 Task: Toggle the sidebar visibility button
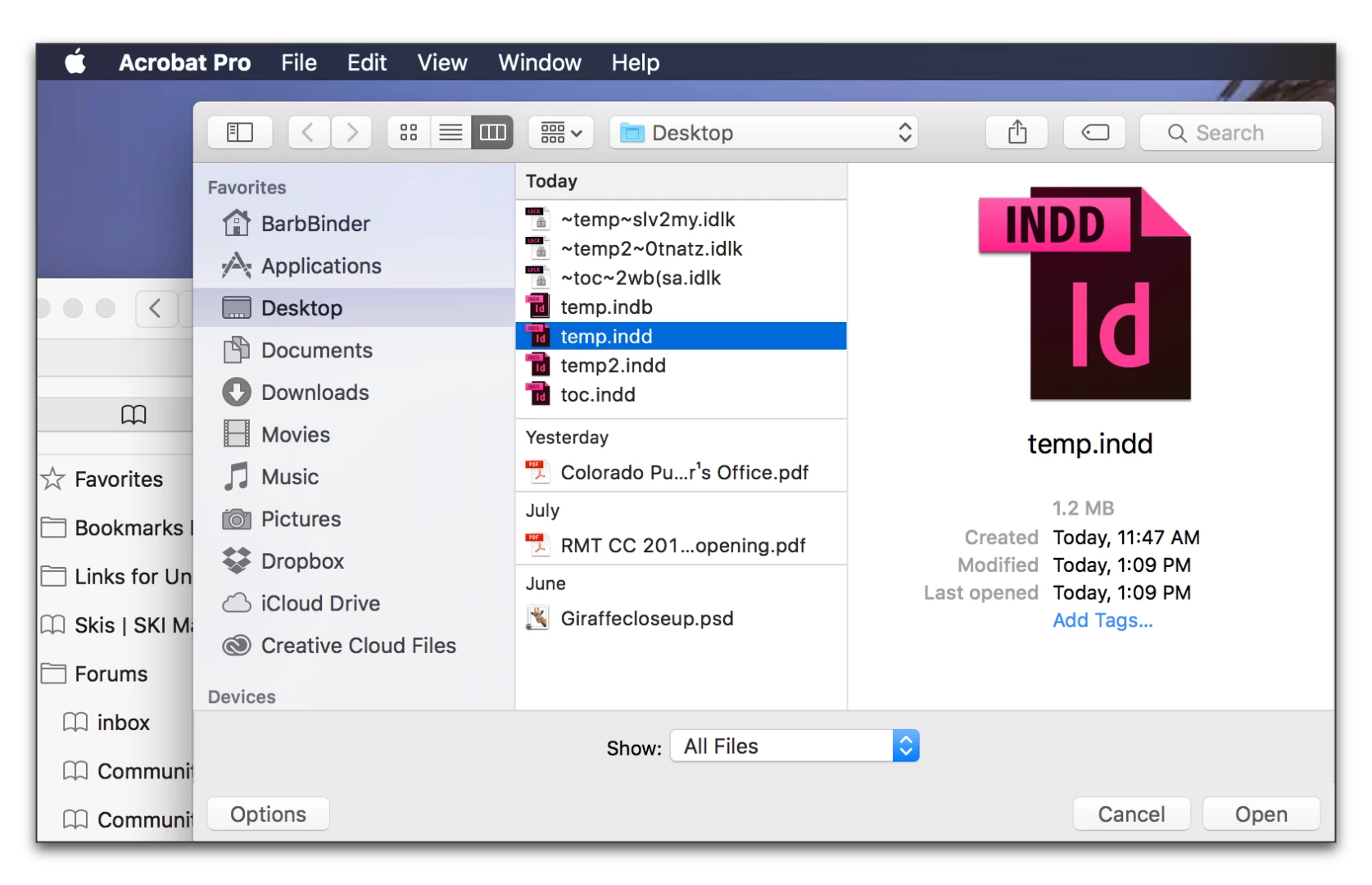point(240,132)
